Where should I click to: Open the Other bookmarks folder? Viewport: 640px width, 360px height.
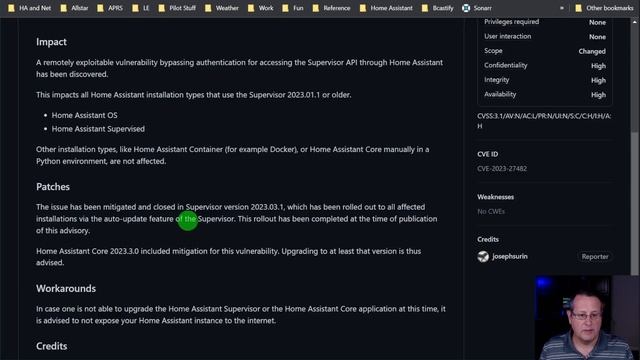pyautogui.click(x=604, y=8)
